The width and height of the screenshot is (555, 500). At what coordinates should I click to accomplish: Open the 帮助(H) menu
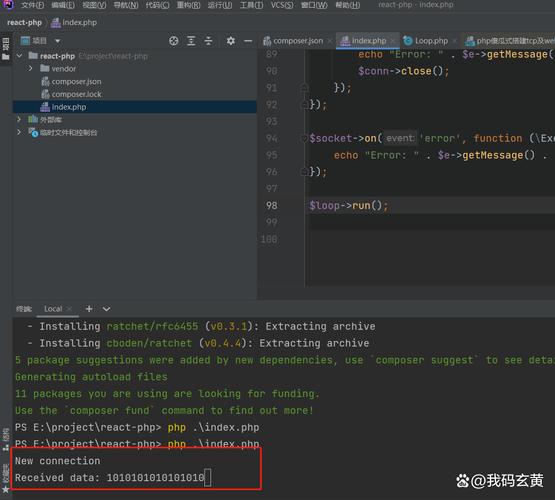pos(347,5)
